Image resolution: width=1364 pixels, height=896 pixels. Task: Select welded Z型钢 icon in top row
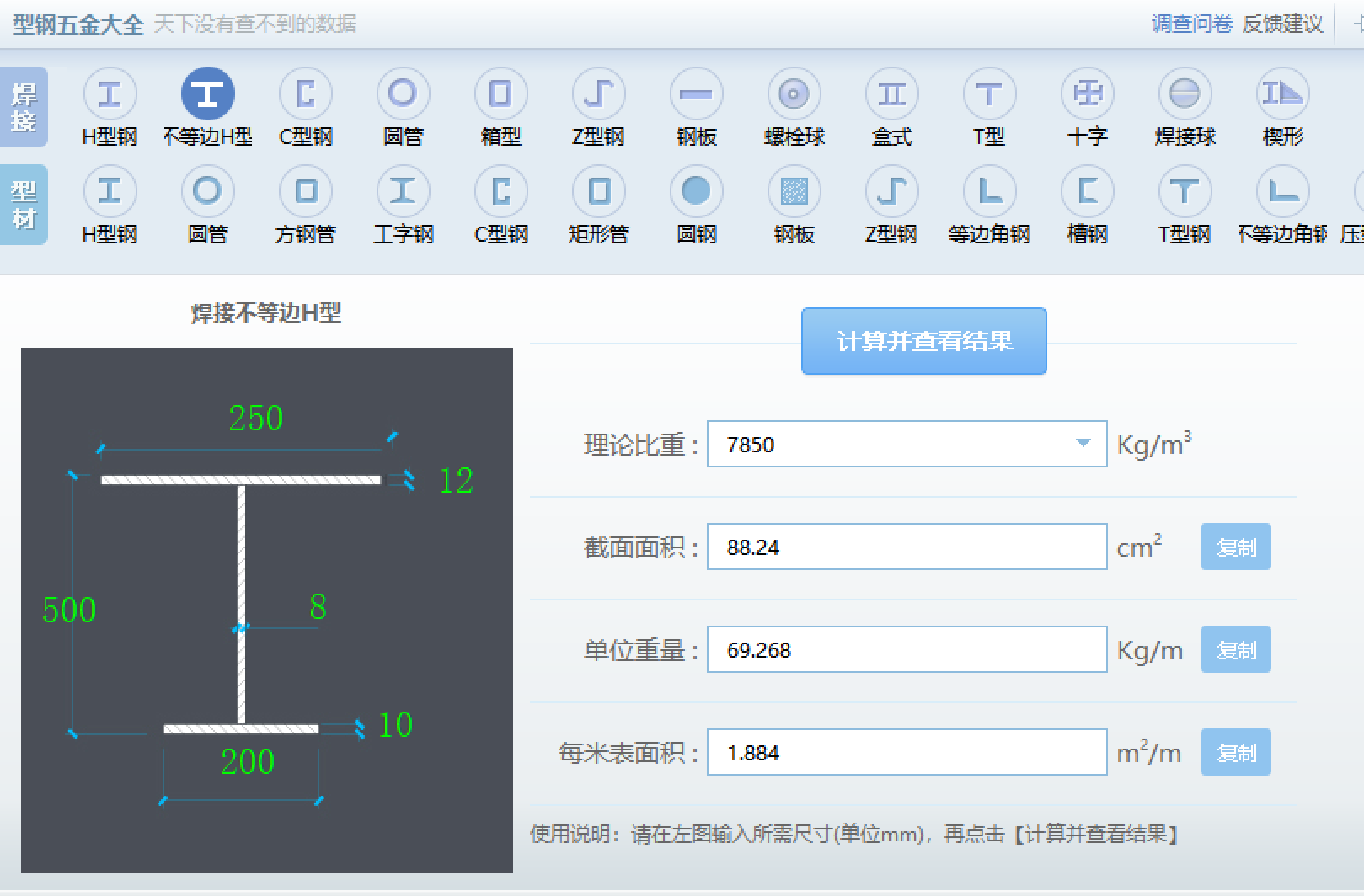(598, 93)
